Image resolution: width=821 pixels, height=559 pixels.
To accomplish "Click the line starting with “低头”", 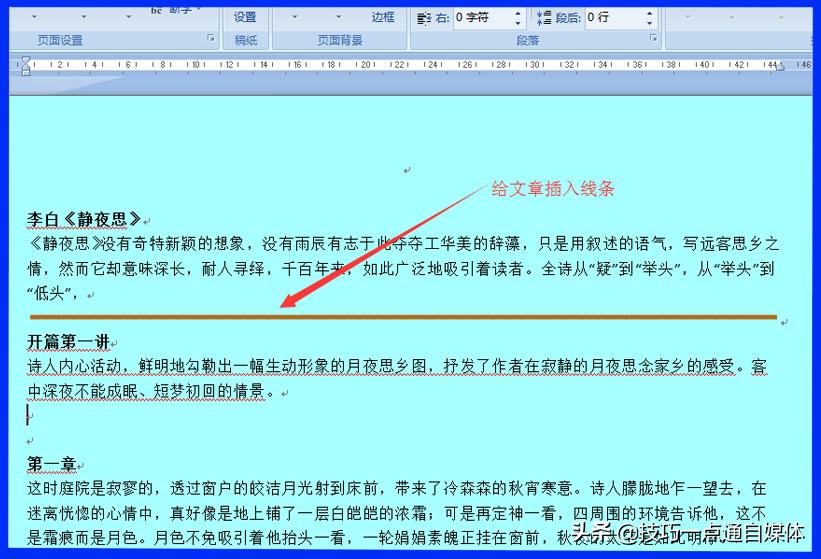I will [53, 293].
